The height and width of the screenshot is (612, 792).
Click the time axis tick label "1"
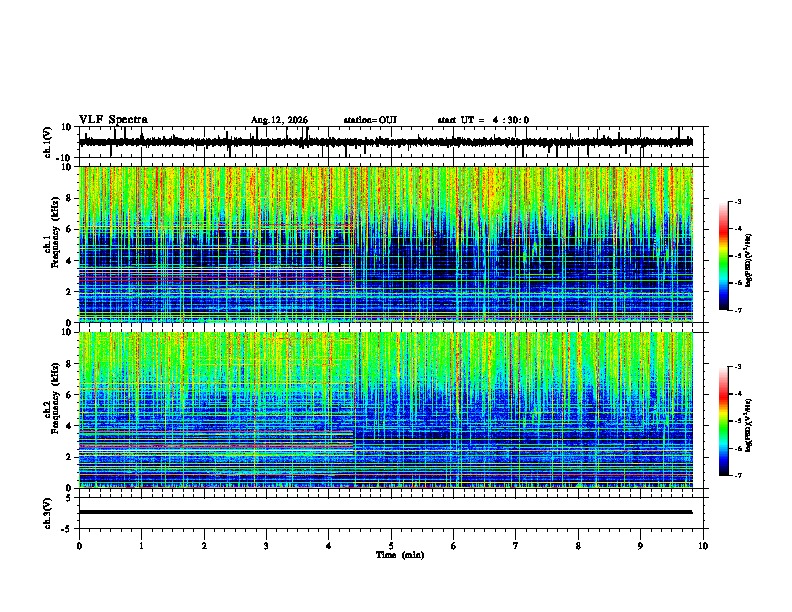[141, 546]
